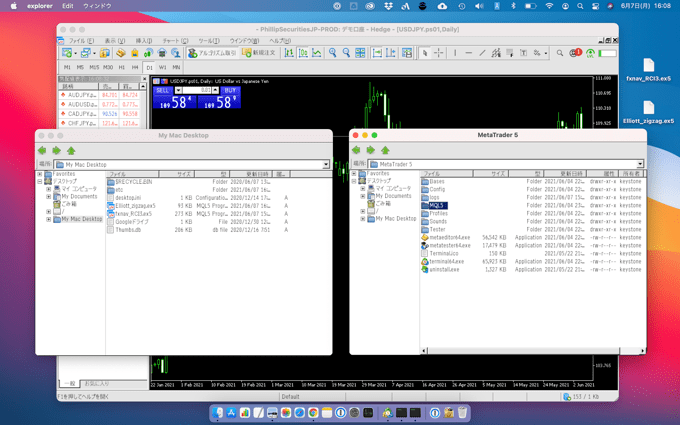
Task: Select the MQL5 folder
Action: point(435,206)
